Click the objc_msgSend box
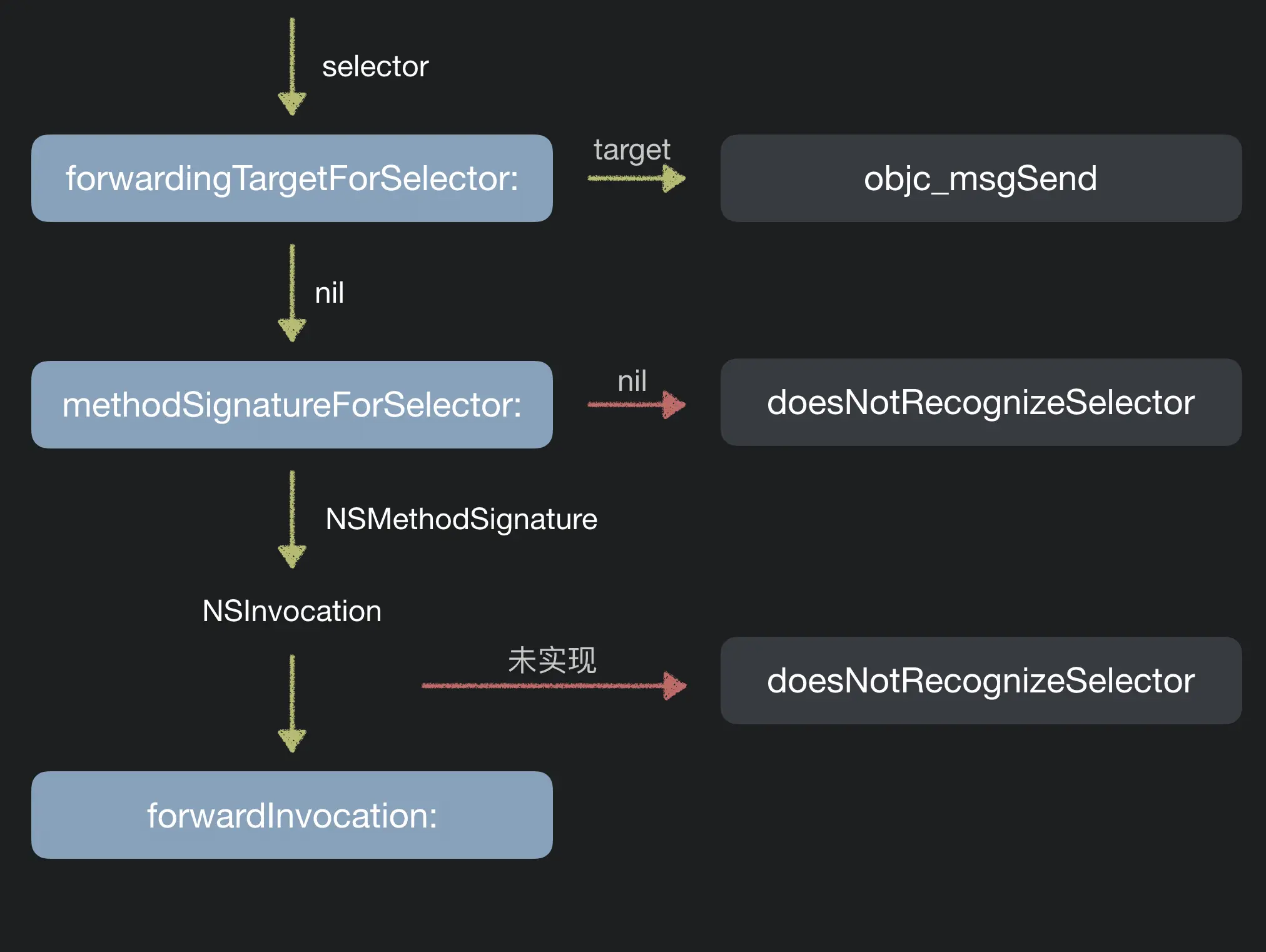Viewport: 1266px width, 952px height. [980, 178]
